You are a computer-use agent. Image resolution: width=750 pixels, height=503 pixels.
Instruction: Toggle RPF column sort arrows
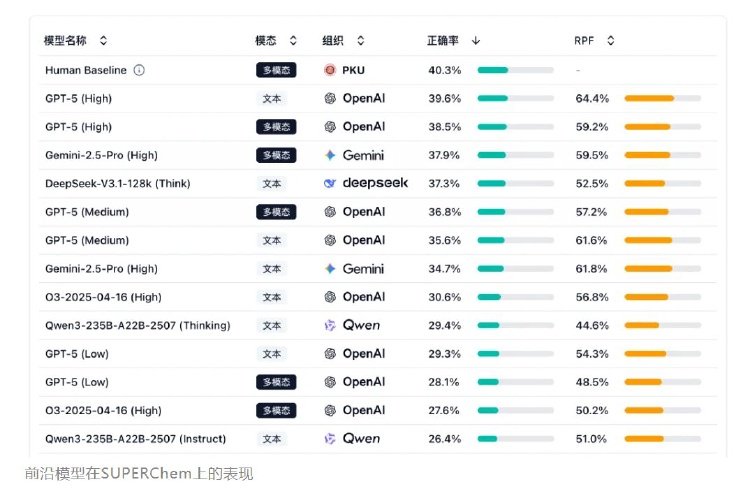pos(610,41)
